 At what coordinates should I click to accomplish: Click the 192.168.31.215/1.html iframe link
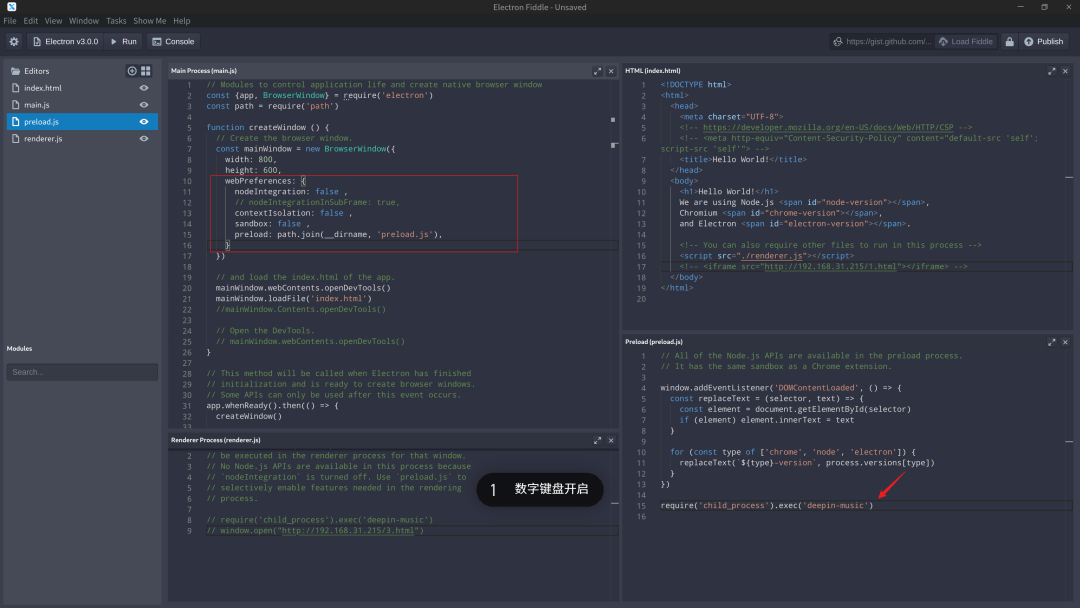pos(830,266)
